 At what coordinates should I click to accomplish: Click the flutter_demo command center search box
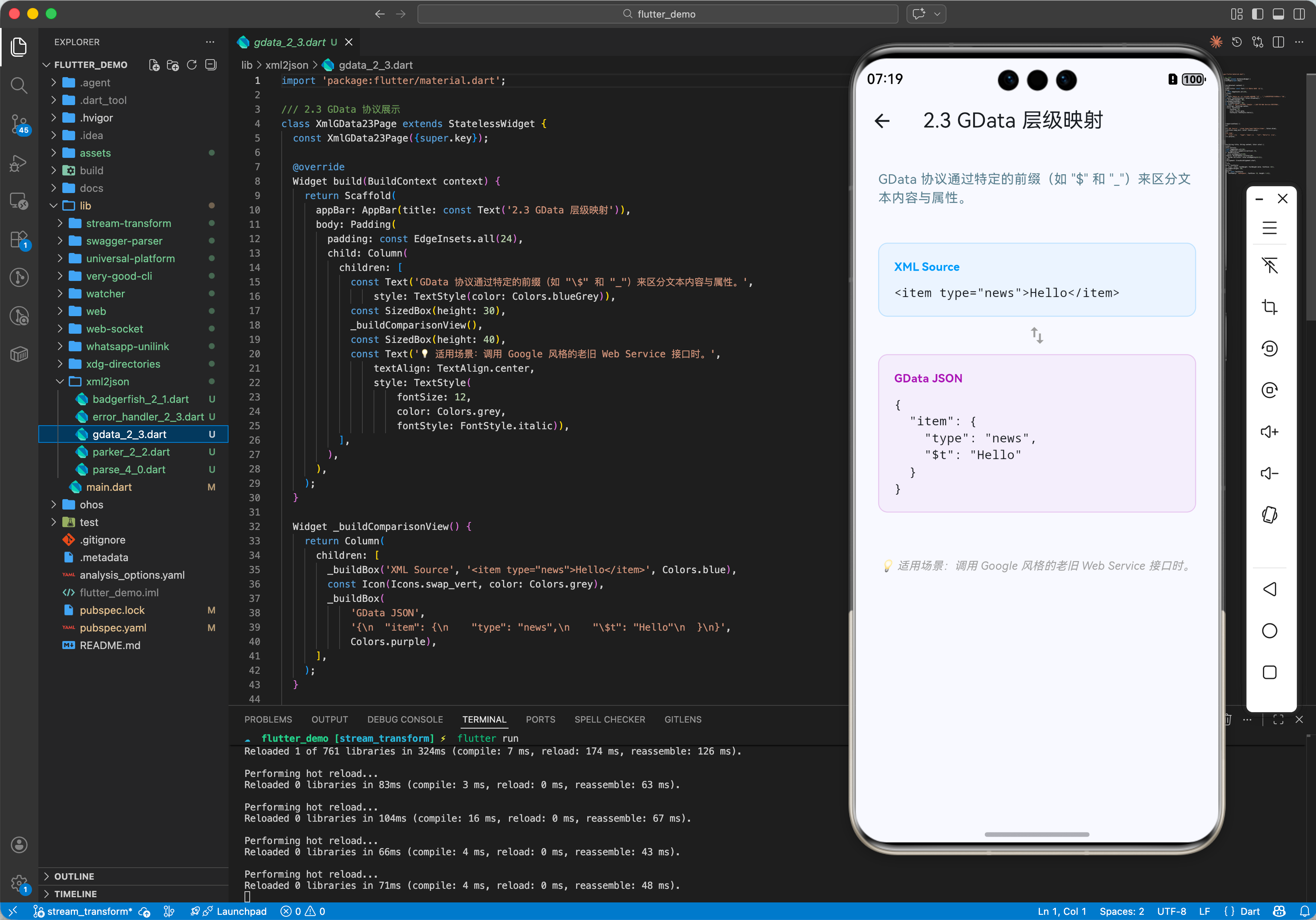pos(658,14)
